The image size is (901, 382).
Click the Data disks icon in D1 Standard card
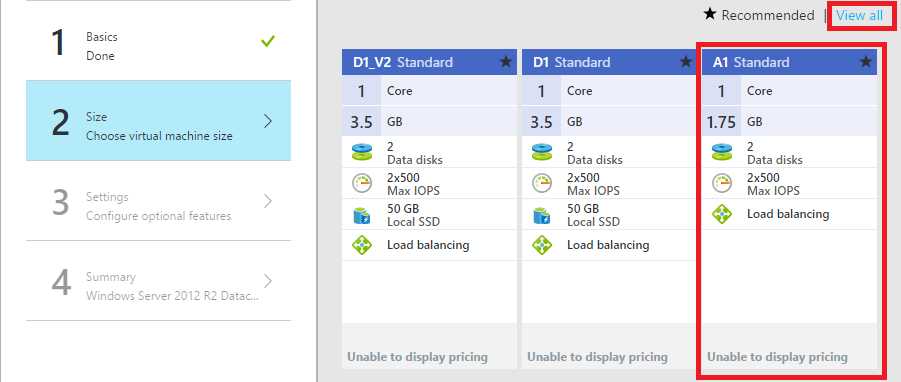point(542,152)
